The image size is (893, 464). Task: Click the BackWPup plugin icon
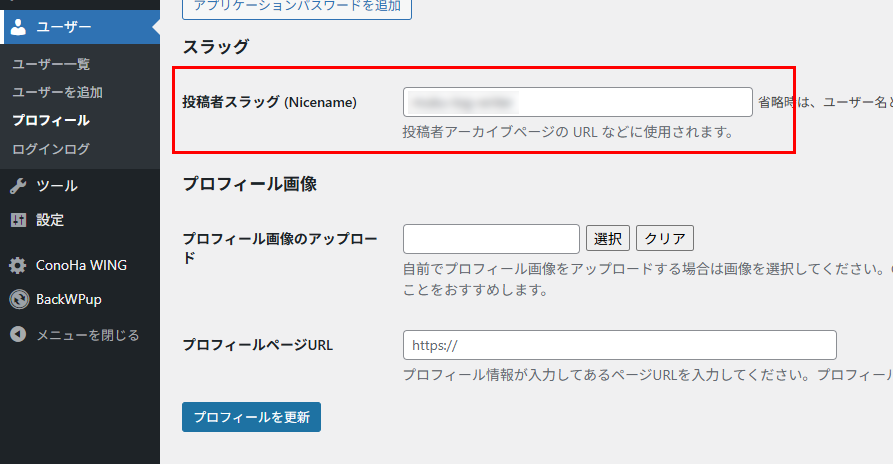[x=18, y=299]
